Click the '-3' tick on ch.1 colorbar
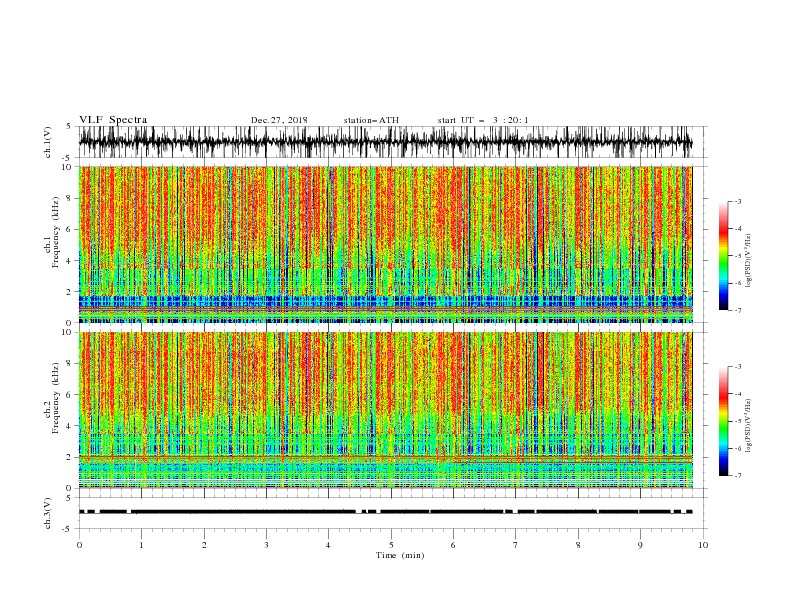 tap(737, 201)
